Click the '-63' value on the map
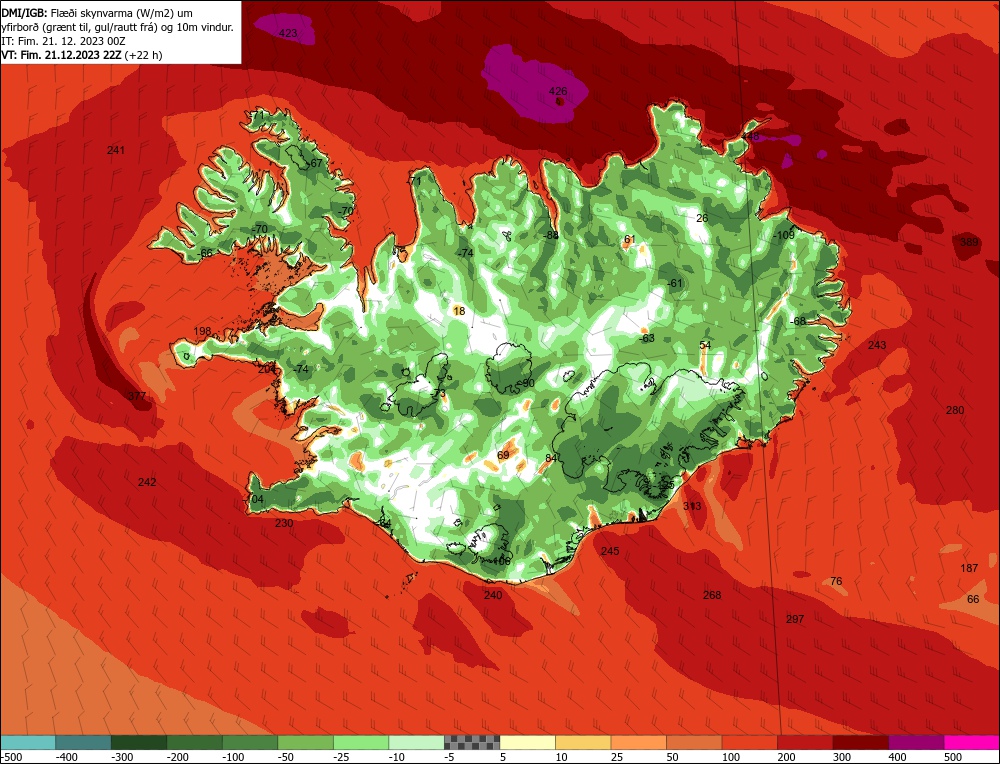The width and height of the screenshot is (1000, 764). [x=647, y=338]
